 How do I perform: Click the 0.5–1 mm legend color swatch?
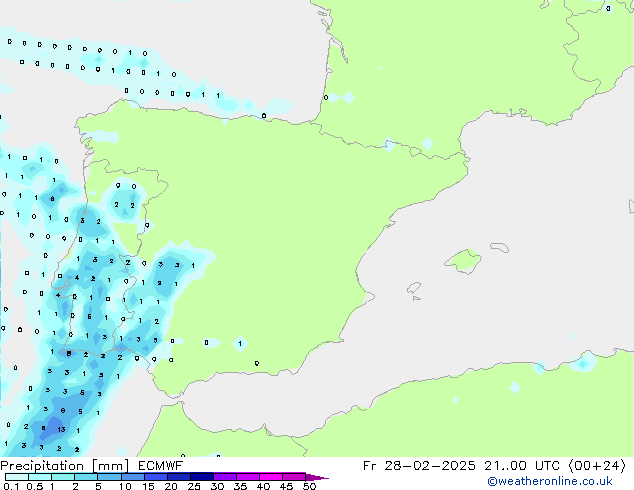(x=40, y=477)
